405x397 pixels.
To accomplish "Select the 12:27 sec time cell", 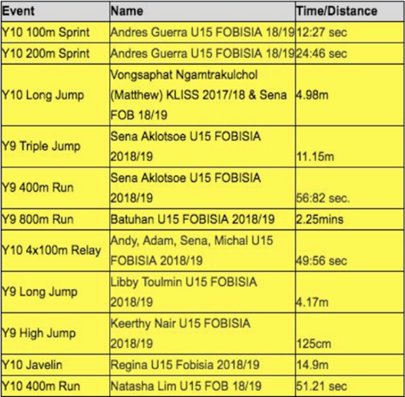I will tap(349, 32).
